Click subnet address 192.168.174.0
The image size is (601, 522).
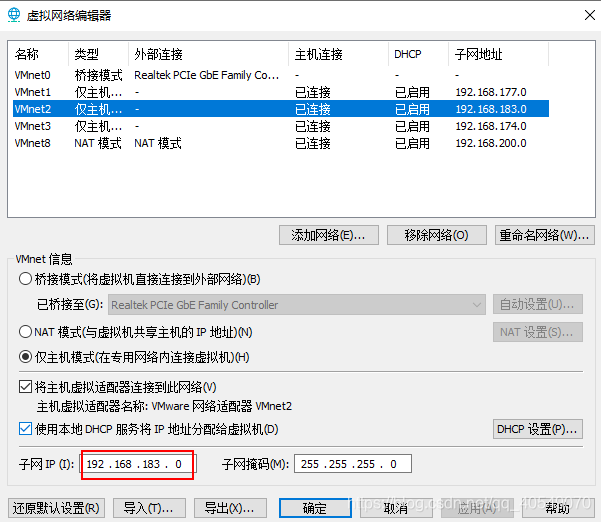pyautogui.click(x=491, y=126)
